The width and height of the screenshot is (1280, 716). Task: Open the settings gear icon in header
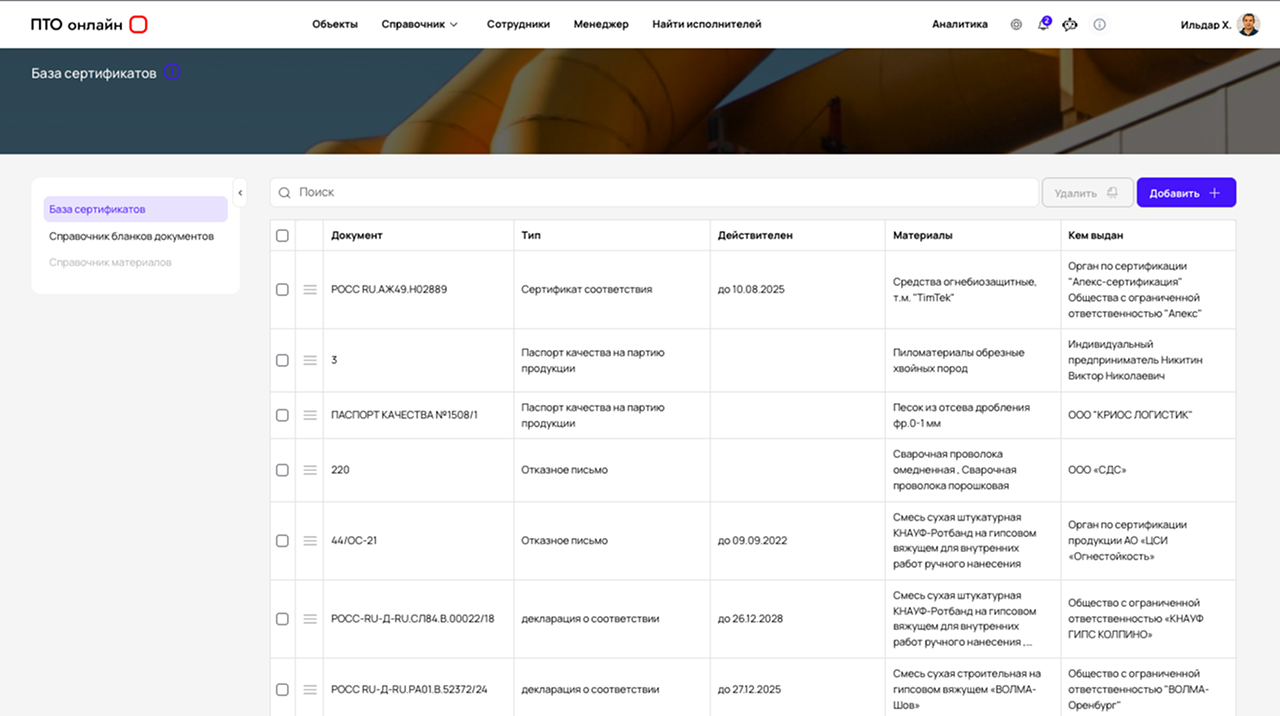1016,24
